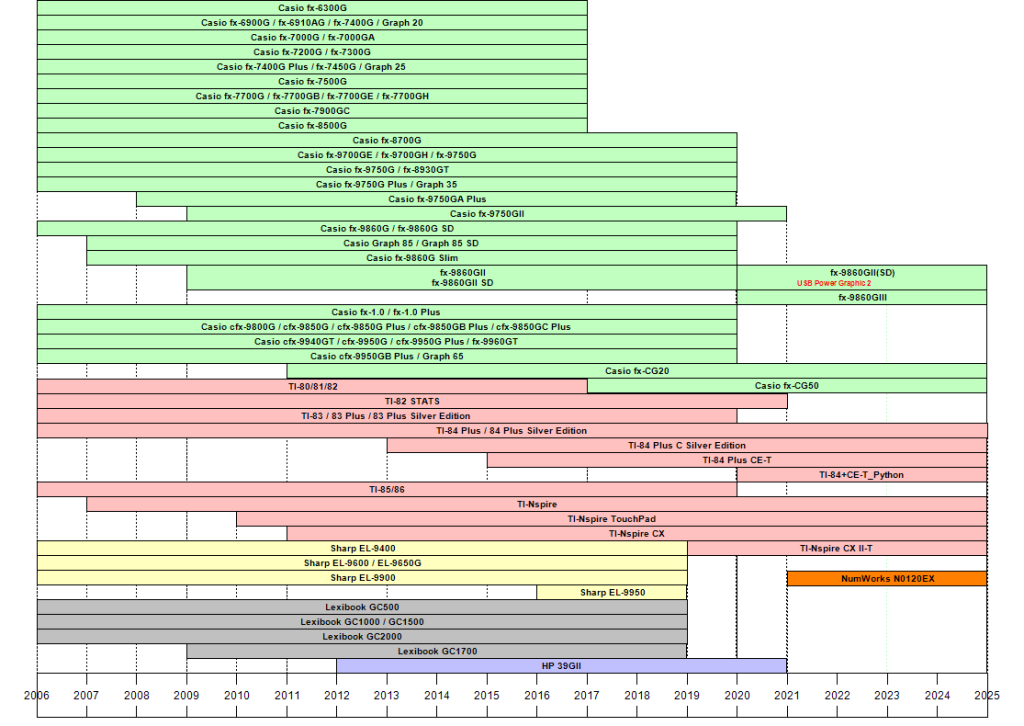Select the 'TI-82 STATS' bar
This screenshot has height=726, width=1024.
pyautogui.click(x=412, y=402)
